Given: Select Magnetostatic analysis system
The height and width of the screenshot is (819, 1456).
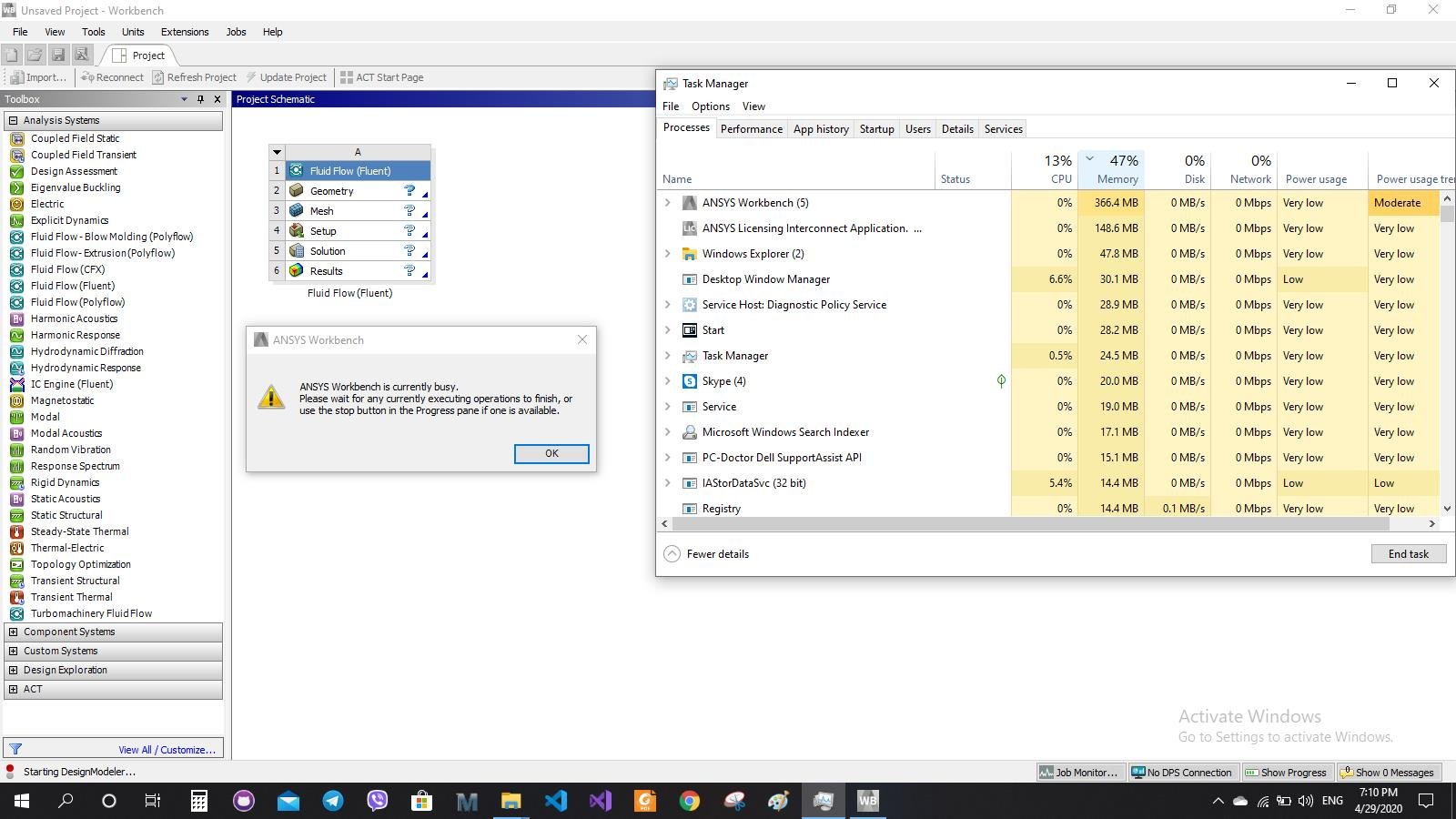Looking at the screenshot, I should point(62,400).
